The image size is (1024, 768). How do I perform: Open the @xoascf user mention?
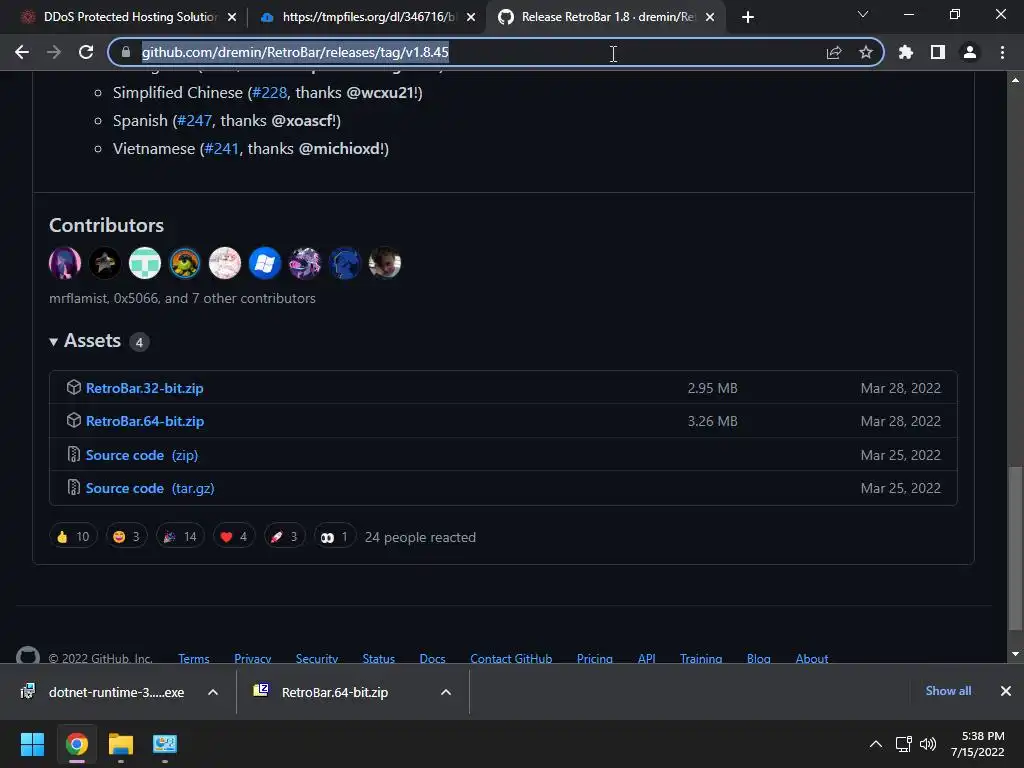[302, 121]
